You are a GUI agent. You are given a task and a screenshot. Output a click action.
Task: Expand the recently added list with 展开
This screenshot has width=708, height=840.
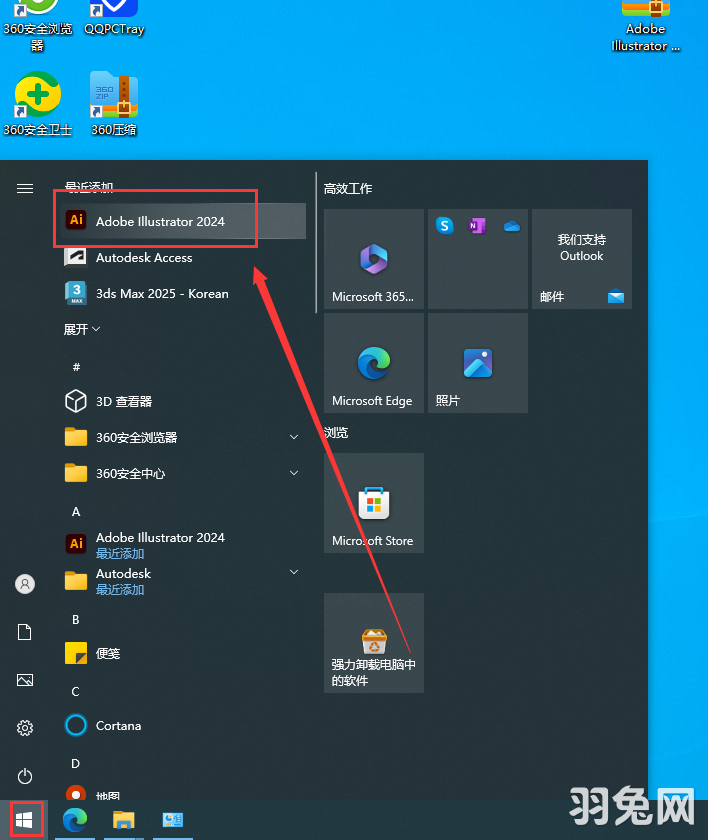point(81,329)
